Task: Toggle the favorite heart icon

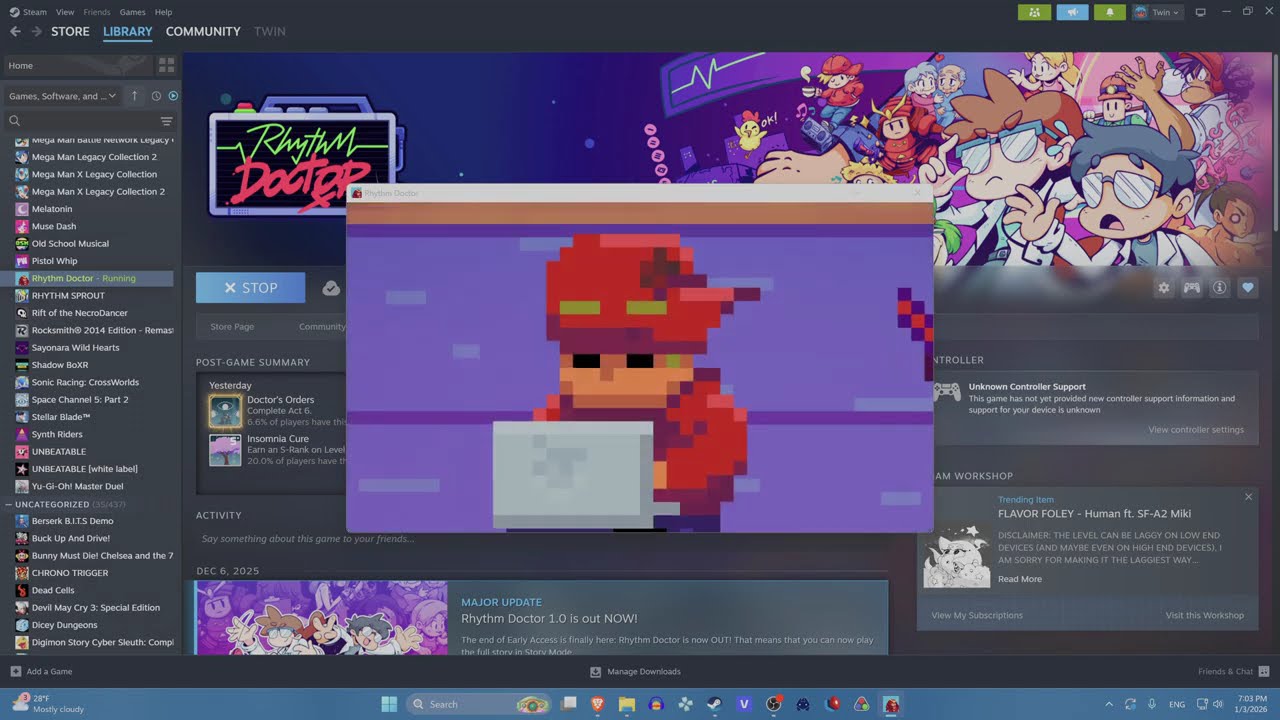Action: point(1248,288)
